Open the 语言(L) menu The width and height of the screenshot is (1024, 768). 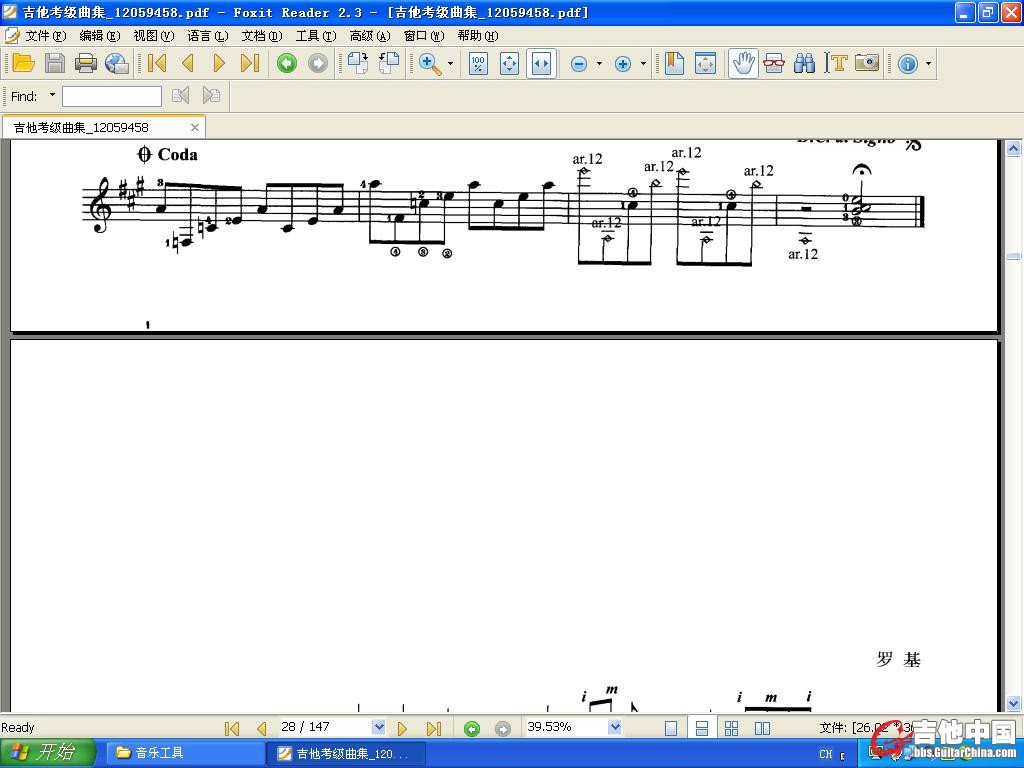click(x=208, y=35)
